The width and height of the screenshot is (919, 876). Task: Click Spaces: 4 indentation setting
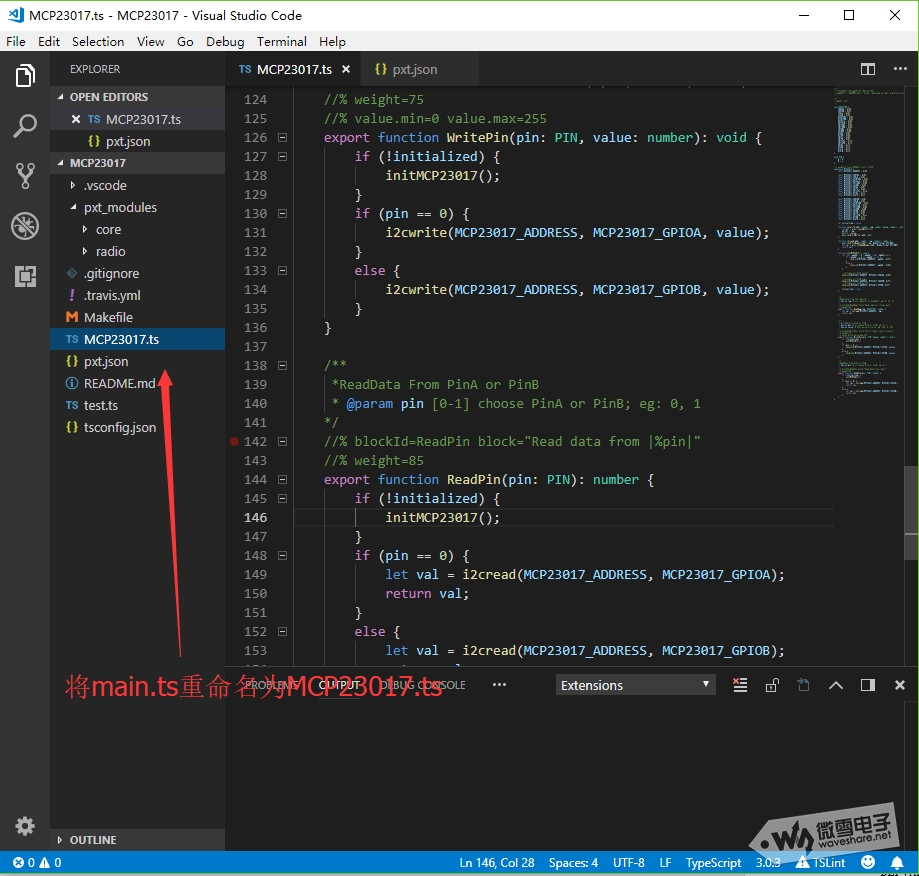pyautogui.click(x=573, y=862)
